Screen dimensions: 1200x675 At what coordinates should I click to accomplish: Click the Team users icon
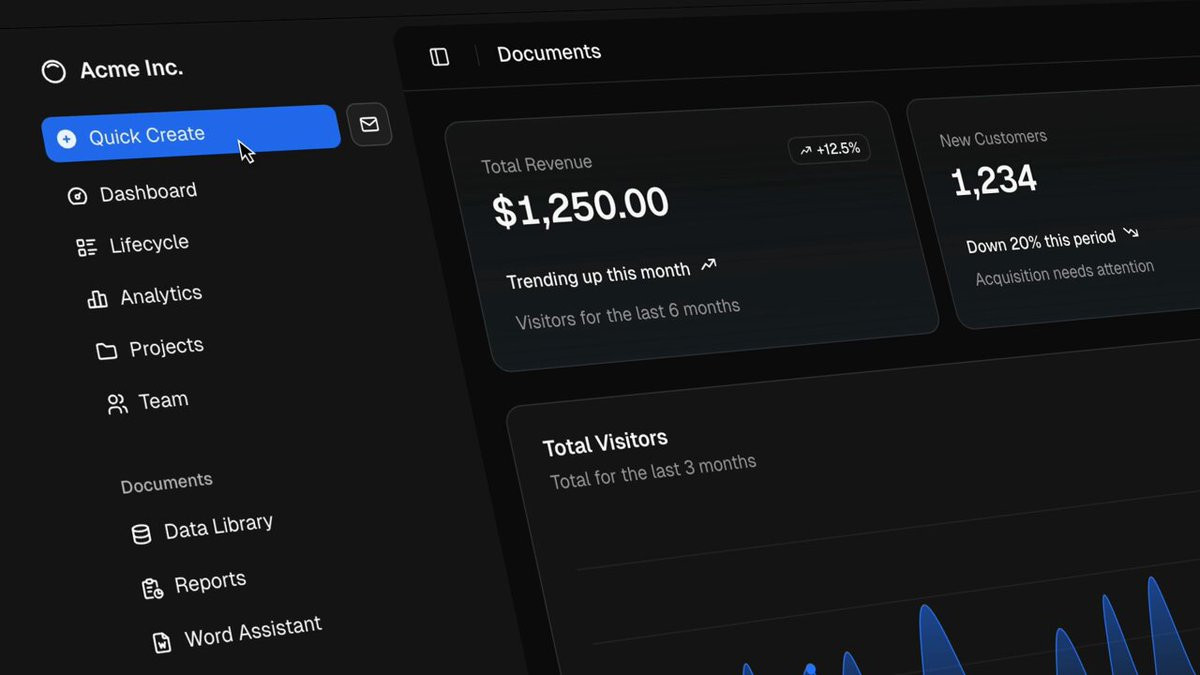tap(117, 404)
